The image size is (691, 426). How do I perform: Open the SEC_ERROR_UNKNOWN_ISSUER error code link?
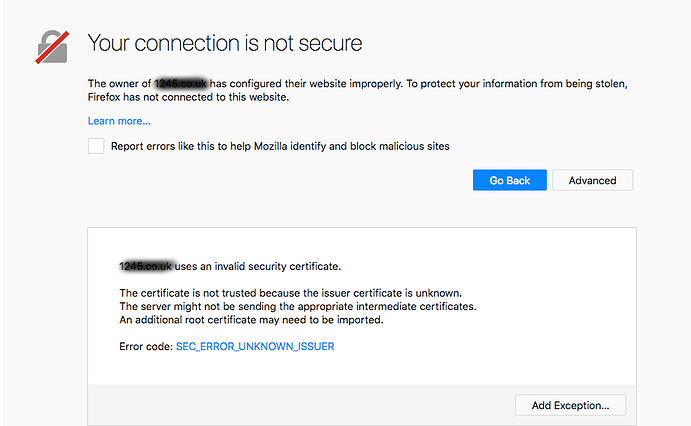pyautogui.click(x=255, y=347)
